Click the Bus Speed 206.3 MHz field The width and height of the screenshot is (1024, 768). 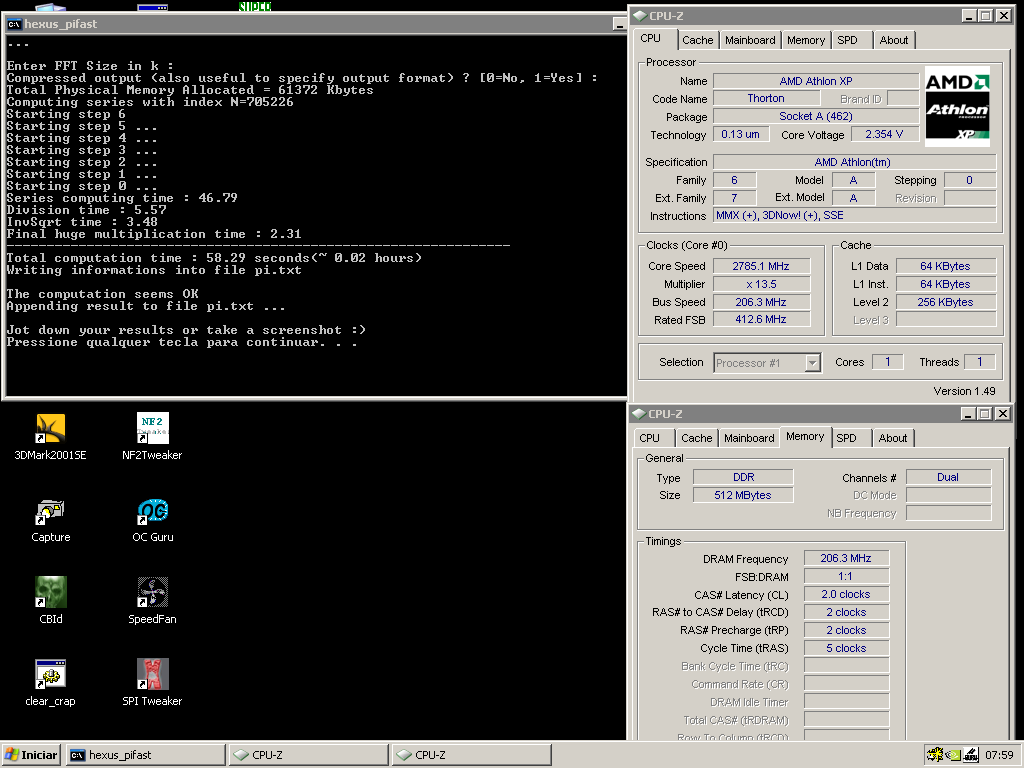[761, 302]
